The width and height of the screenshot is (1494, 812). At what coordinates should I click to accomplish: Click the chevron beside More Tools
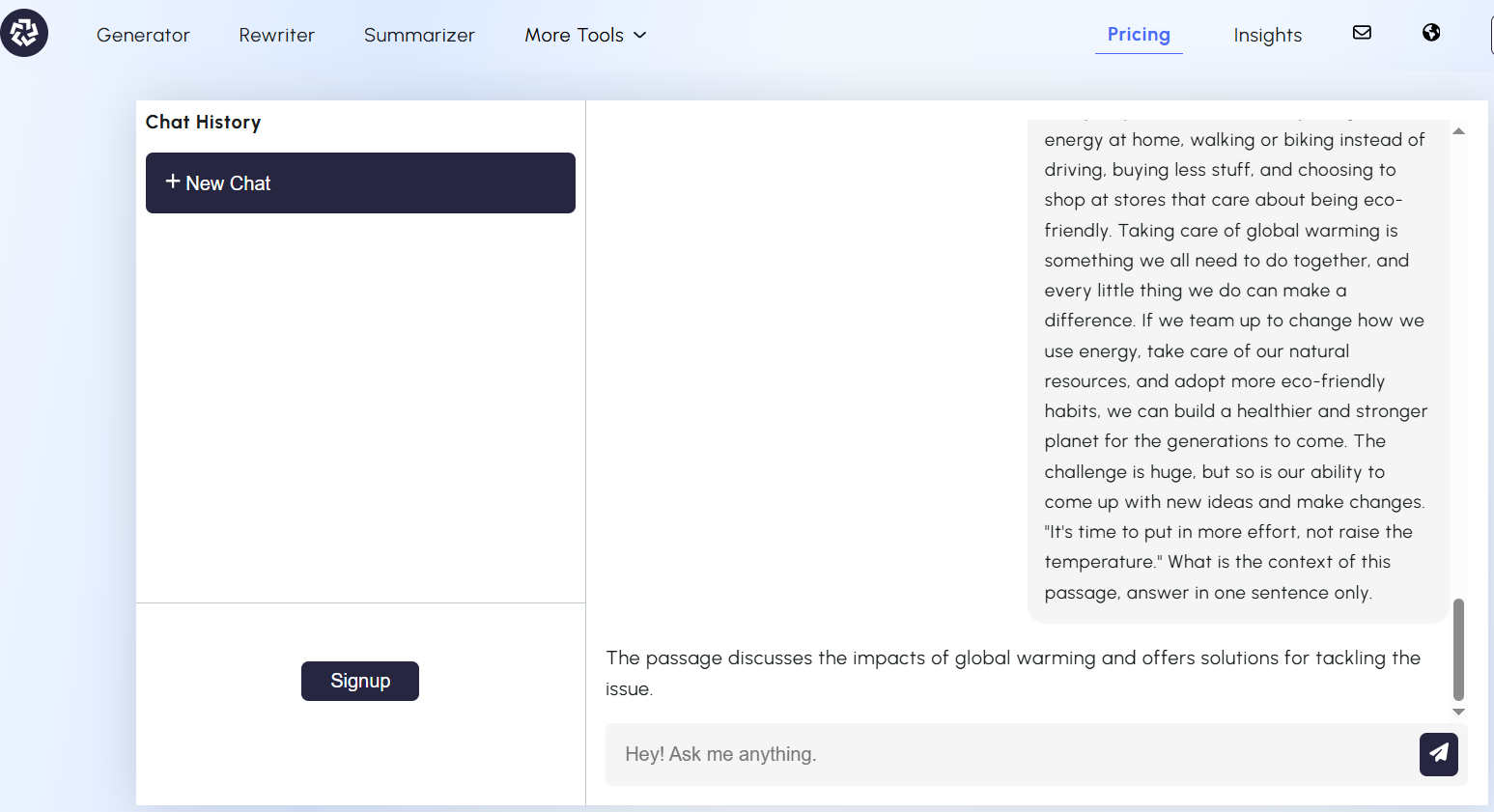coord(639,35)
